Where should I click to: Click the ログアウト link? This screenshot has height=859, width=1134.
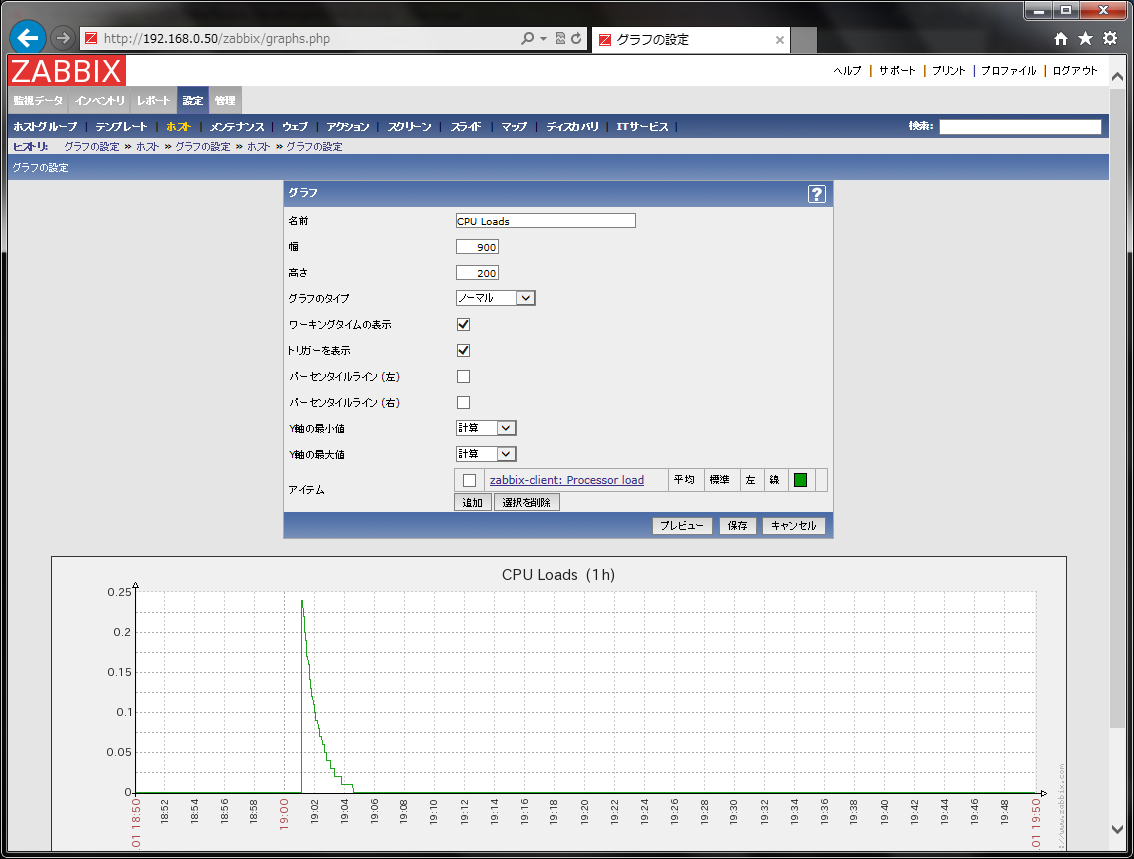1075,70
